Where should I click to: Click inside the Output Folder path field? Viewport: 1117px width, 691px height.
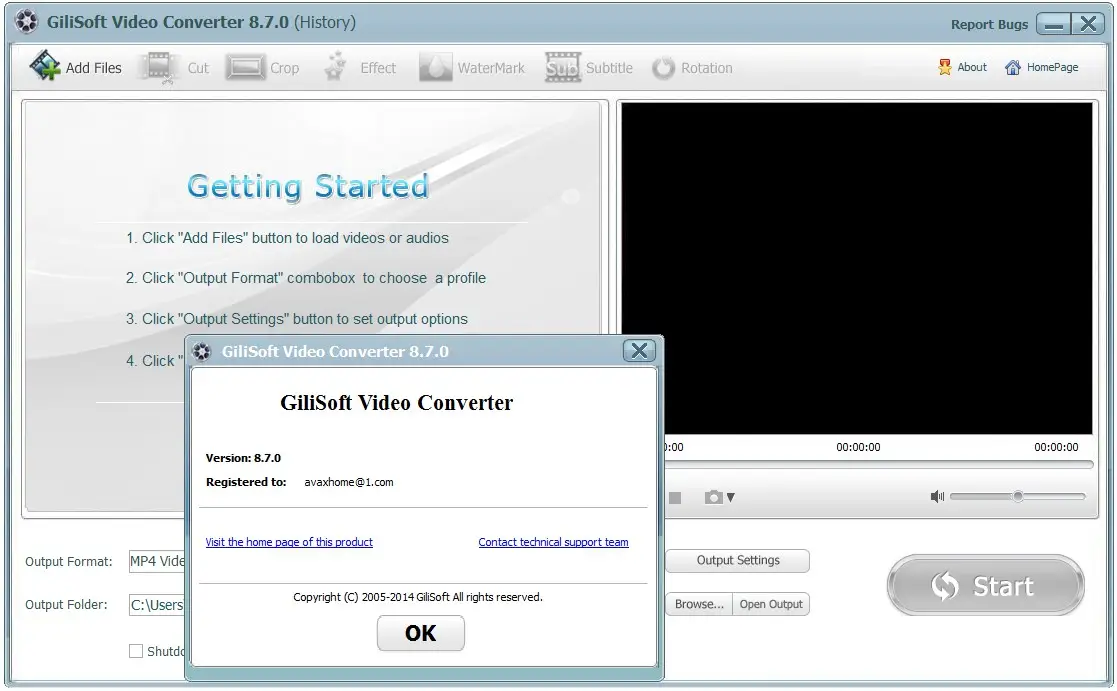157,605
